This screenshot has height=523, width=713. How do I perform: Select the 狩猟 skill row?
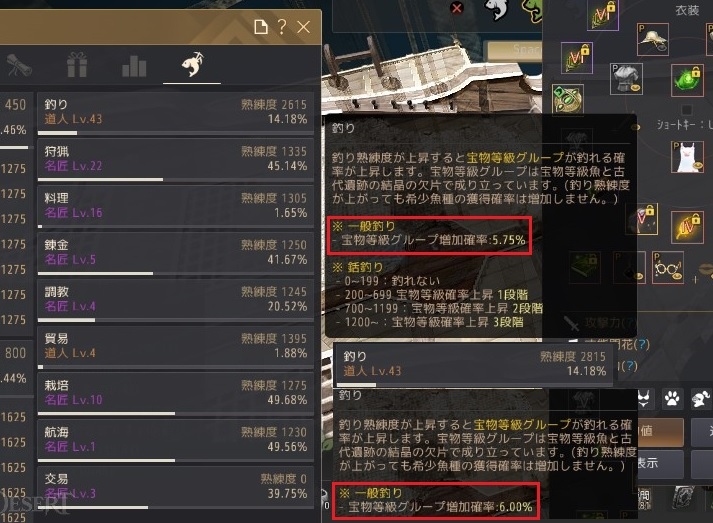(176, 160)
